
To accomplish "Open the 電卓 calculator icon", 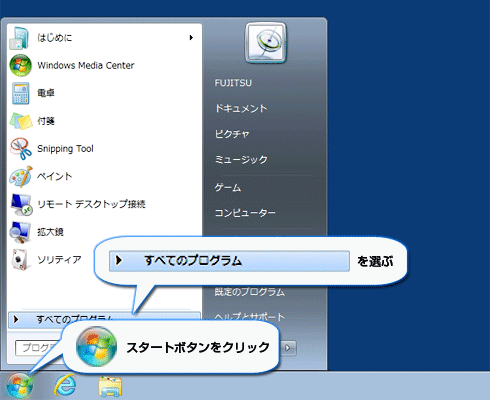I will click(21, 93).
